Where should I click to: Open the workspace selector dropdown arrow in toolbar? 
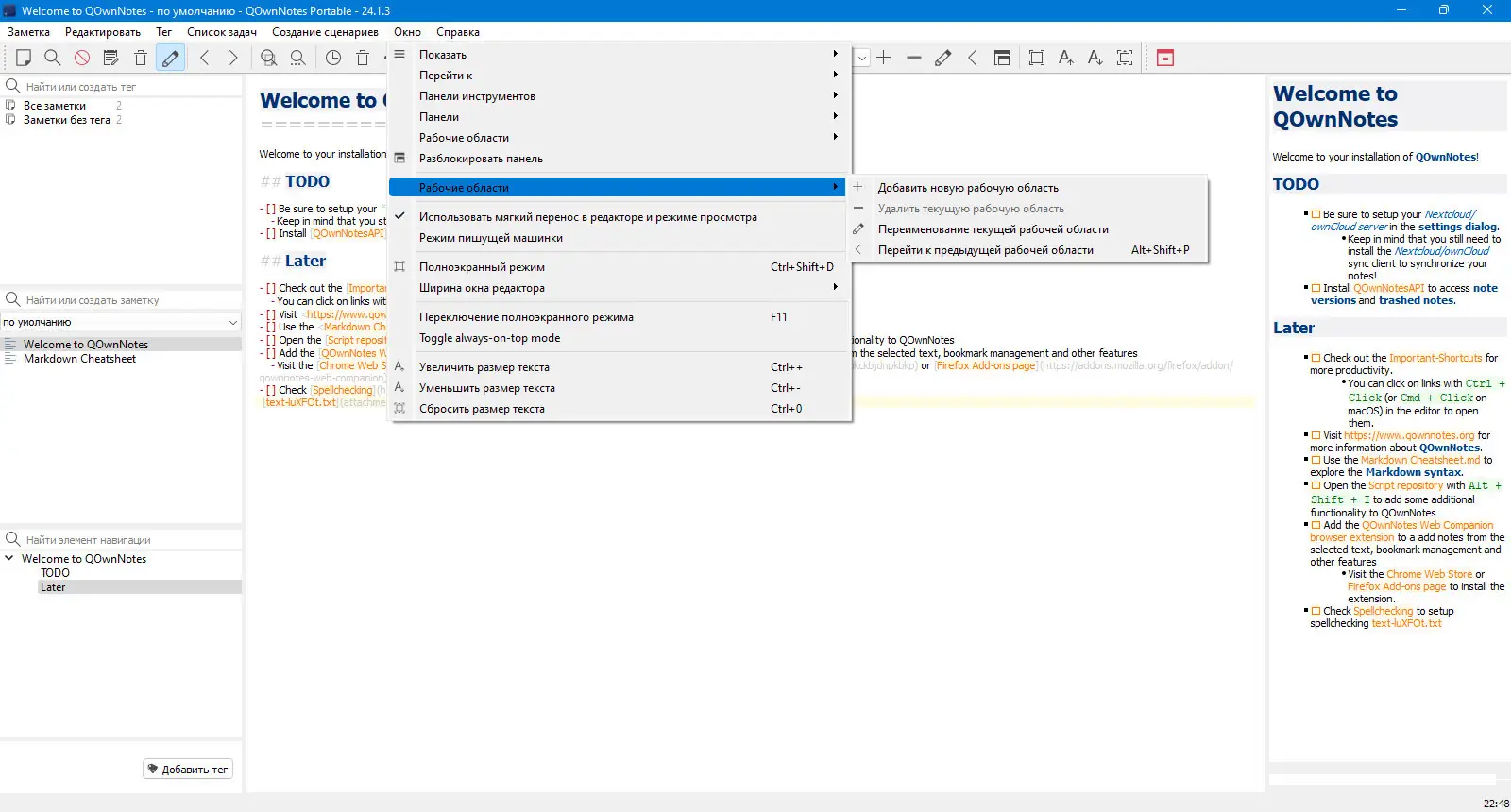[861, 58]
